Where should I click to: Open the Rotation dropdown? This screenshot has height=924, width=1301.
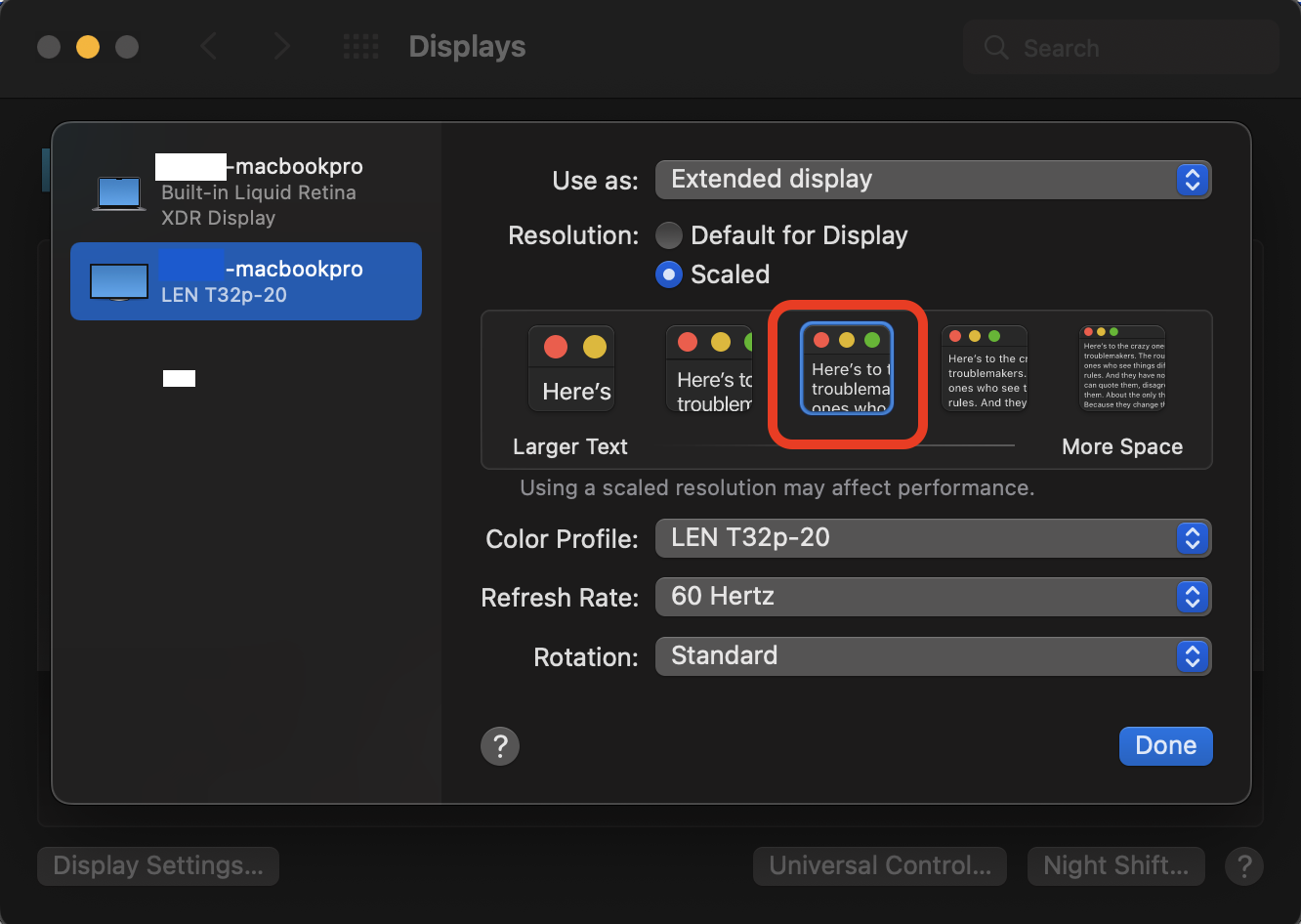coord(1192,656)
